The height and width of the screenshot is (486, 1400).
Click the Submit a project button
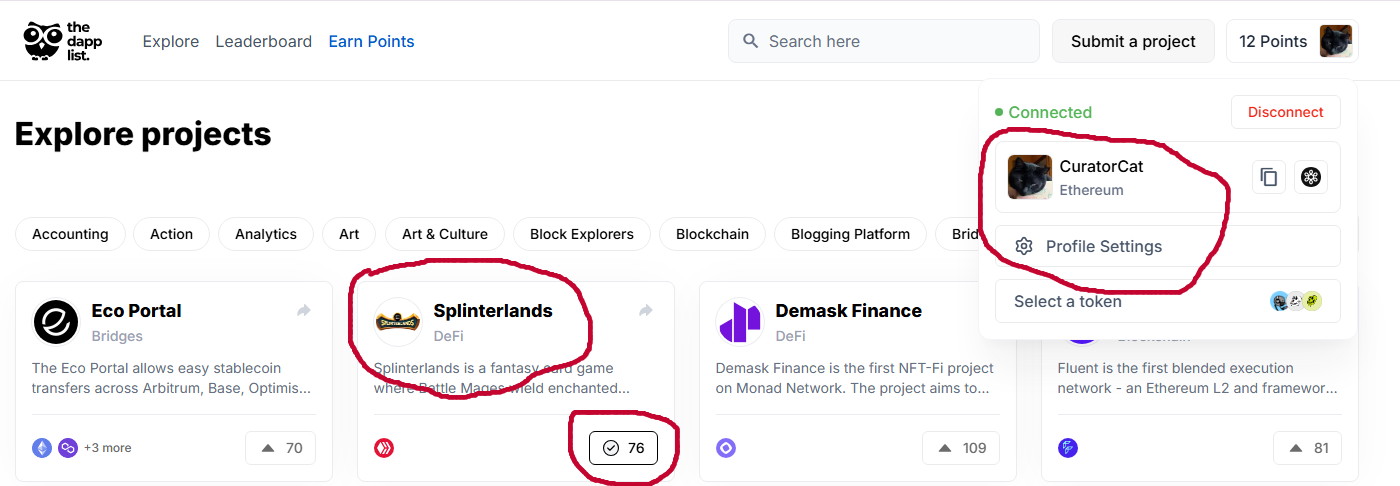point(1133,41)
